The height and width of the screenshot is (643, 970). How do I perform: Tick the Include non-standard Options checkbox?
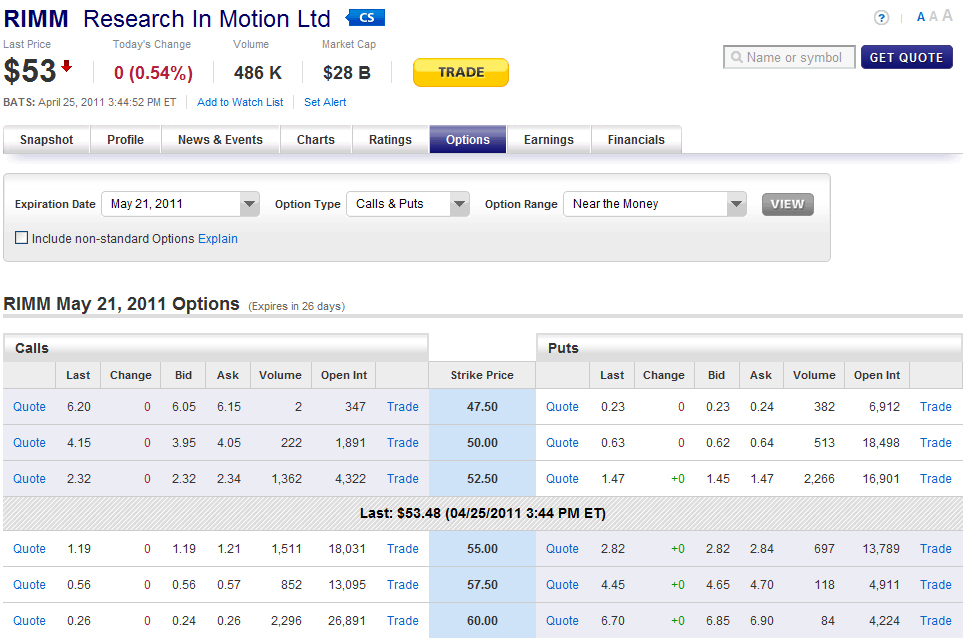(x=22, y=238)
